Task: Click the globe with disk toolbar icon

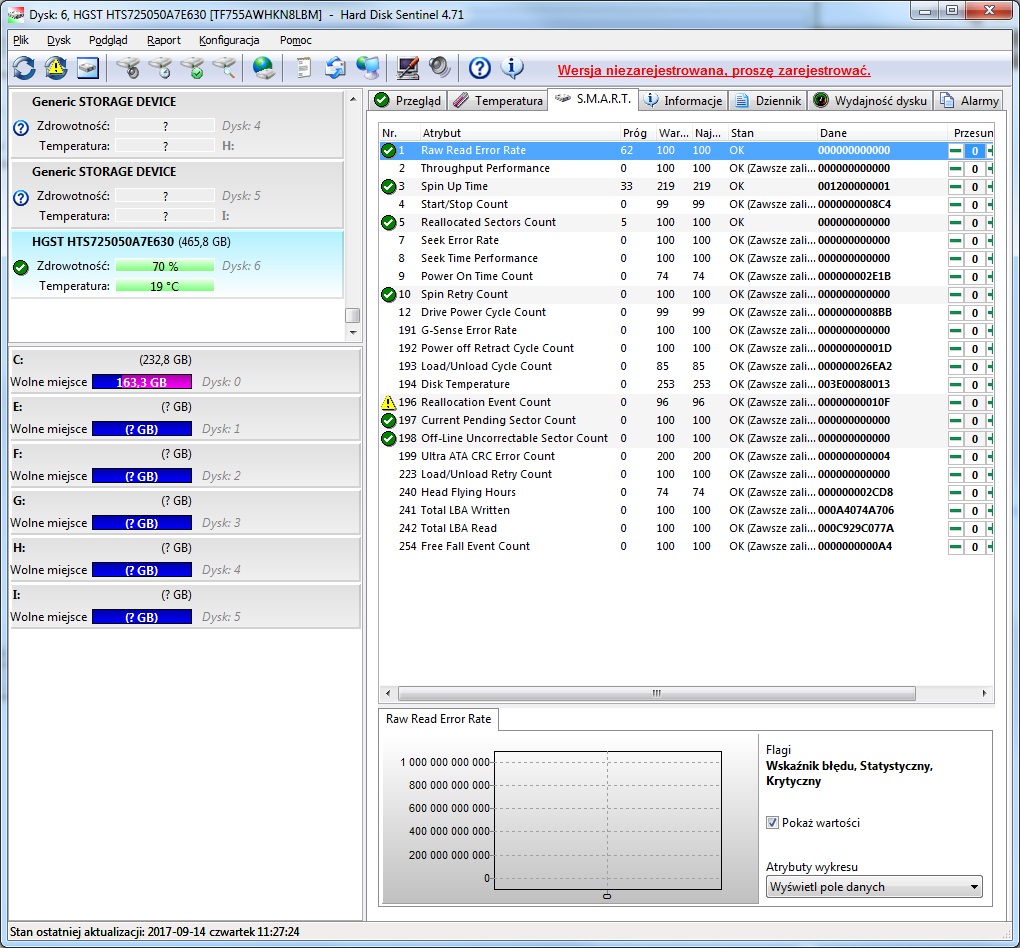Action: coord(263,68)
